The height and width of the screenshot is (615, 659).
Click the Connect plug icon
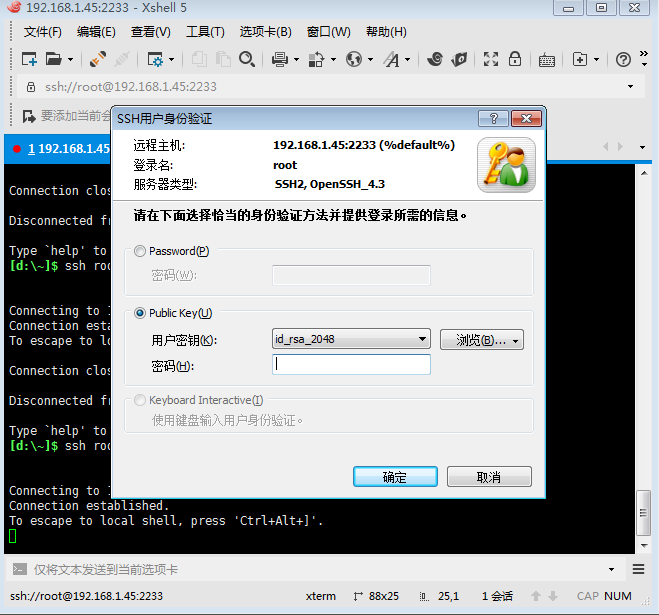coord(98,59)
